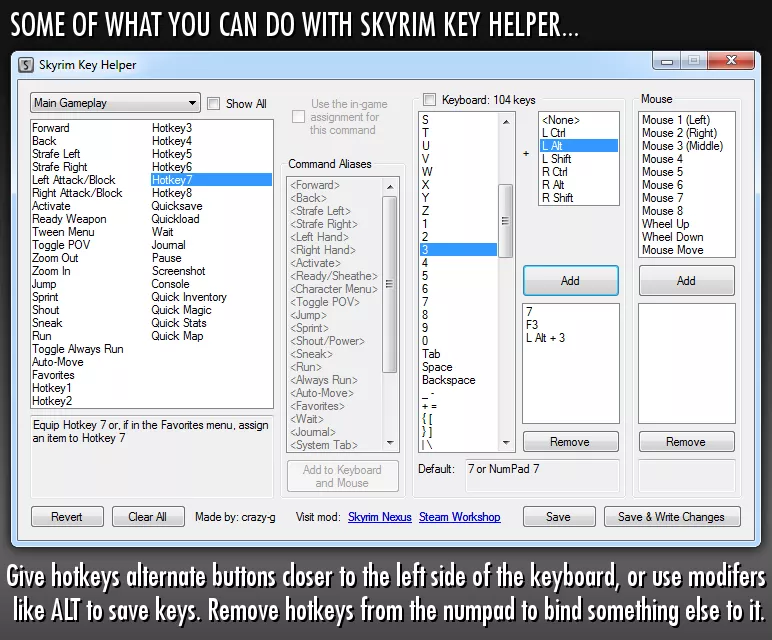Select Wheel Down entry
Image resolution: width=772 pixels, height=640 pixels.
pyautogui.click(x=673, y=237)
